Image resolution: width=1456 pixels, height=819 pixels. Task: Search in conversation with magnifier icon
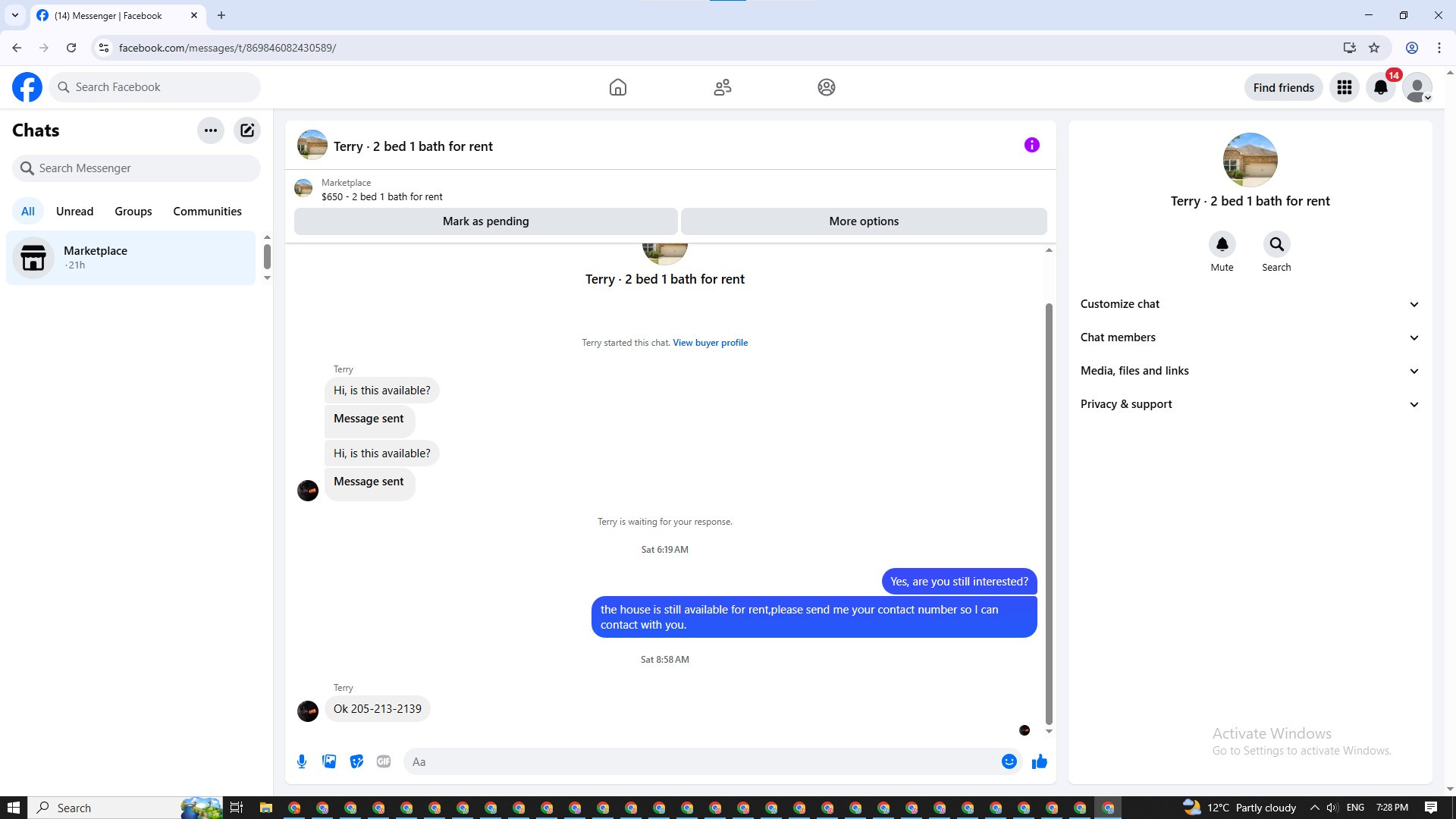click(1277, 244)
